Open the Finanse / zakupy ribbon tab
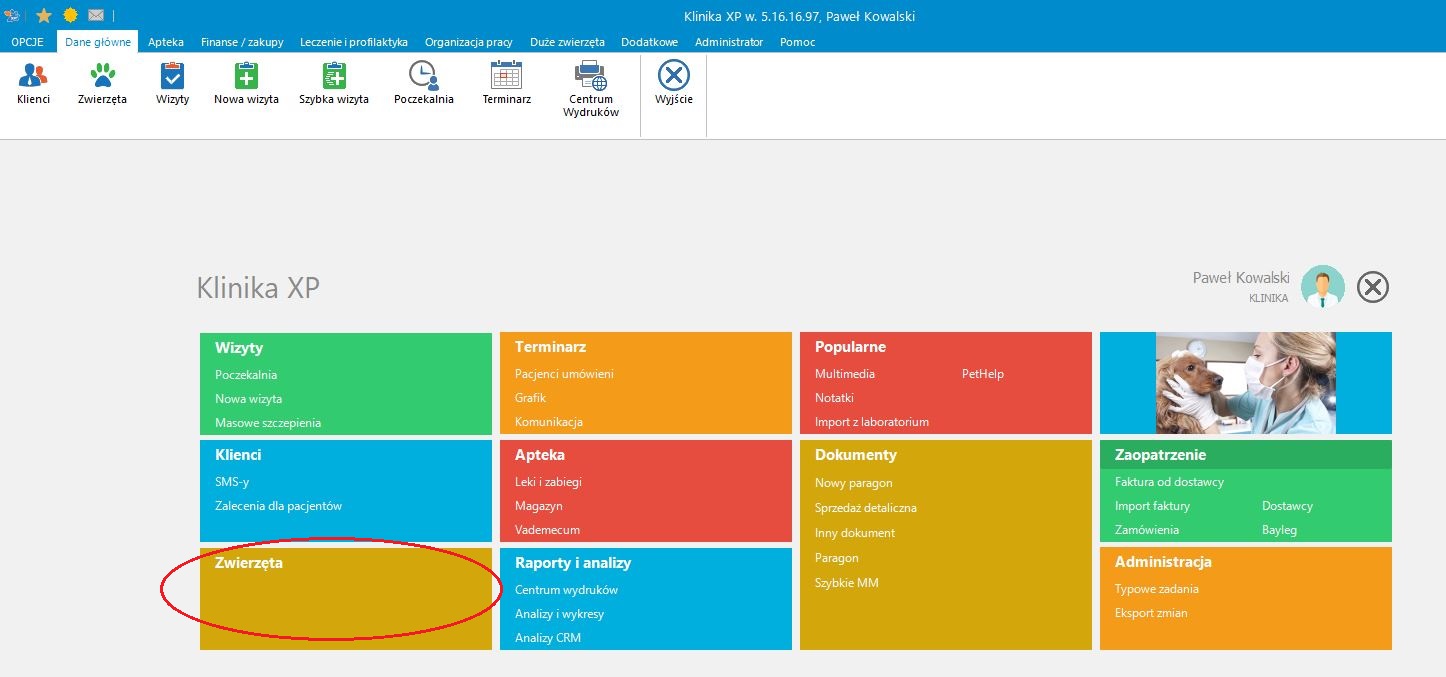 coord(242,42)
